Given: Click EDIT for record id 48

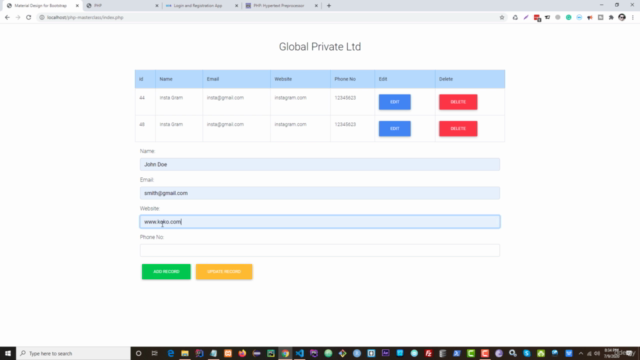Looking at the screenshot, I should point(395,129).
